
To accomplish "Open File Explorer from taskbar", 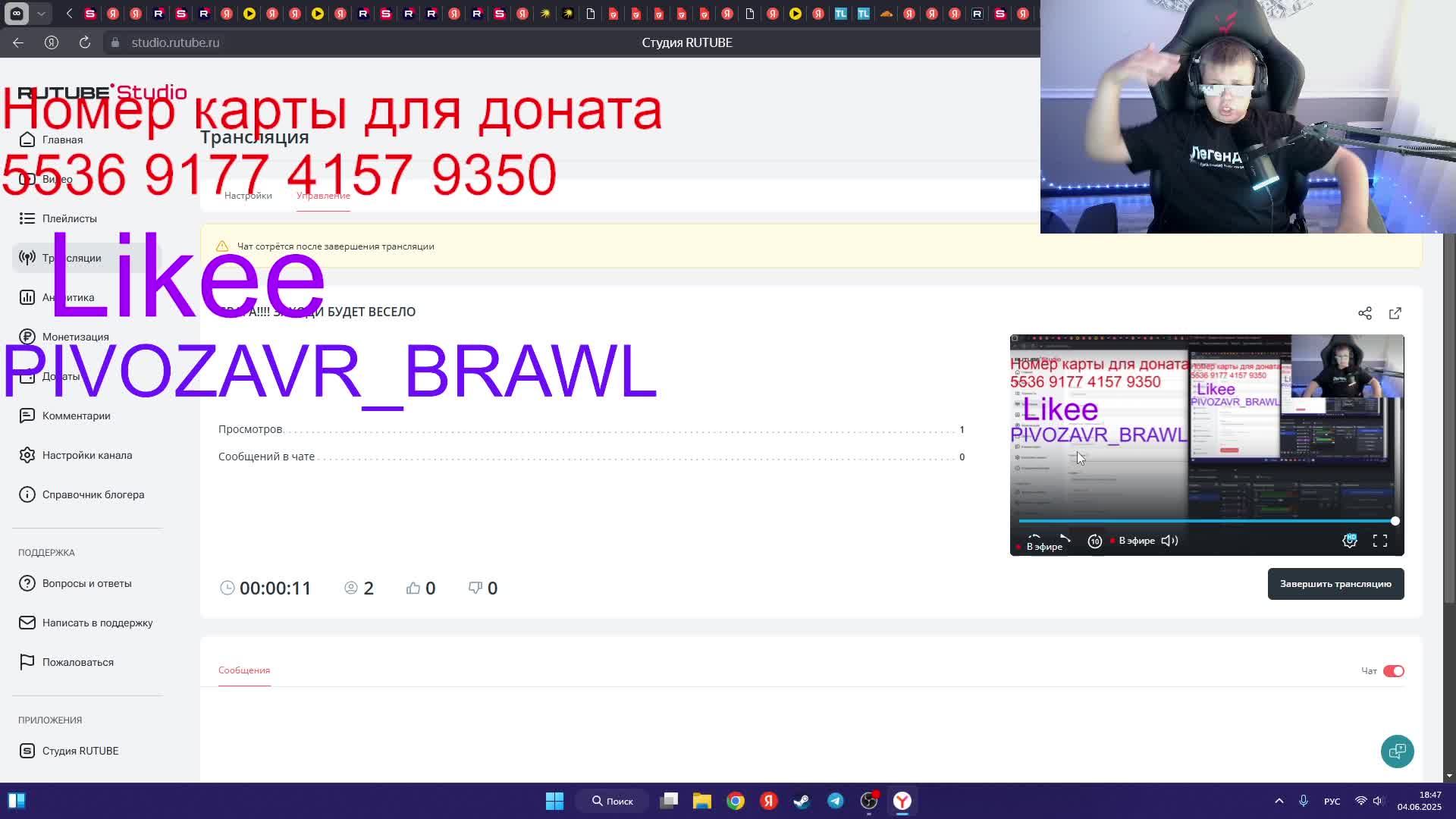I will click(701, 801).
